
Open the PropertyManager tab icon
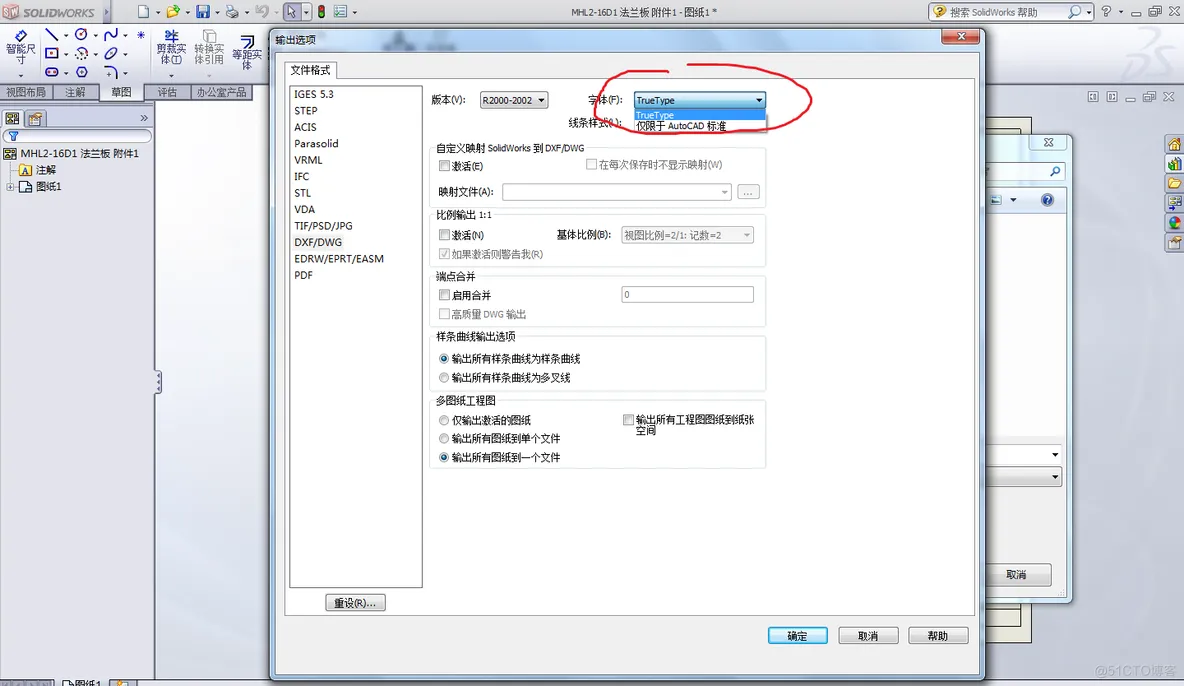(x=35, y=119)
